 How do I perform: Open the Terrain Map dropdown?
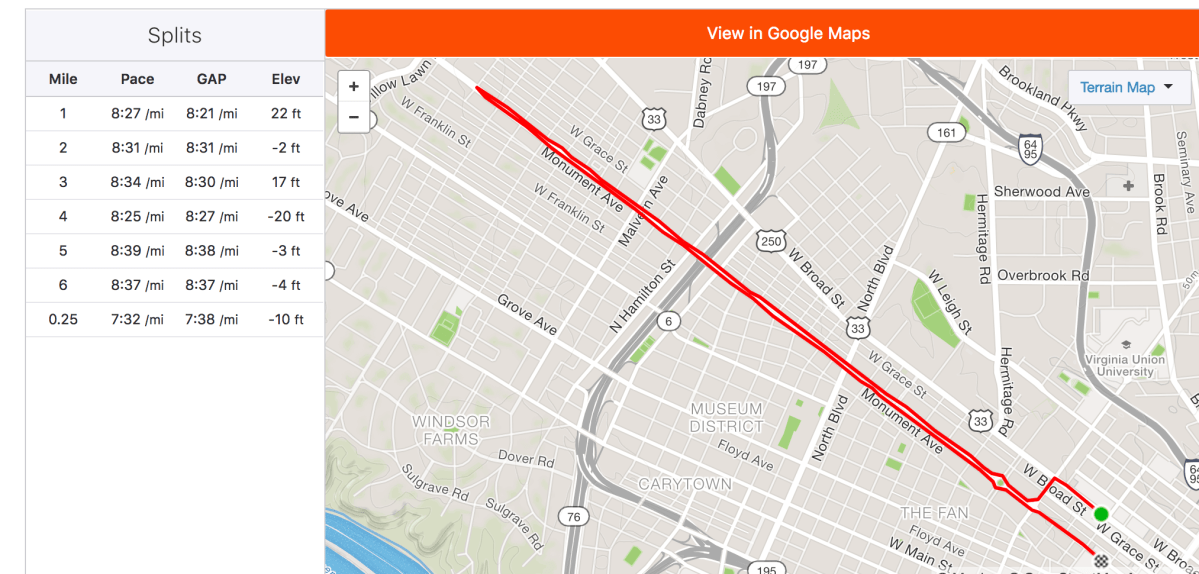pyautogui.click(x=1126, y=87)
